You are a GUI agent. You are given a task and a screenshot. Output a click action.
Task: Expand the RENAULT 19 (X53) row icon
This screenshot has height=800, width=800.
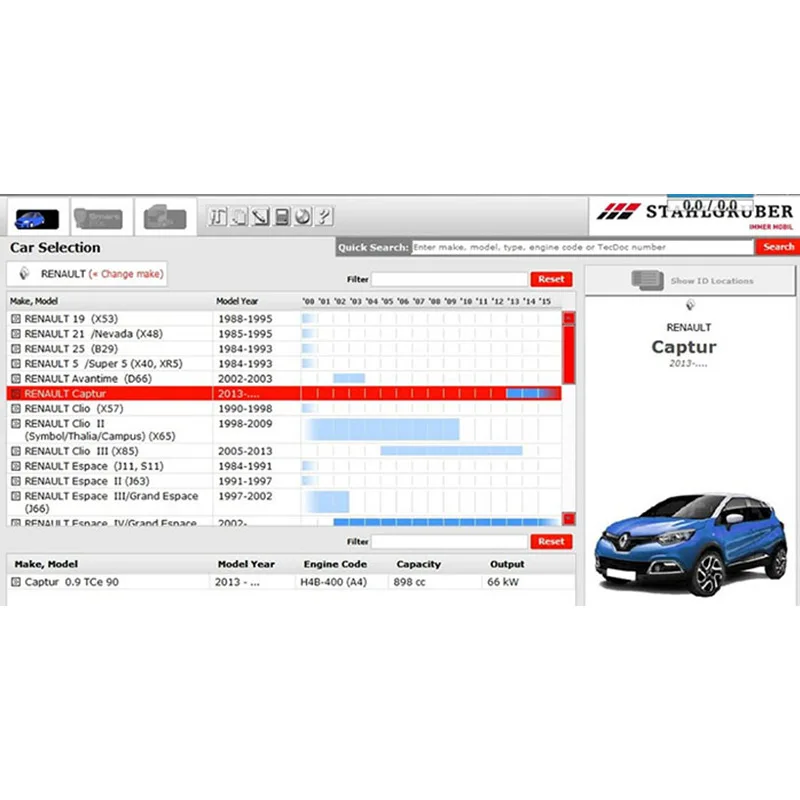tap(16, 319)
